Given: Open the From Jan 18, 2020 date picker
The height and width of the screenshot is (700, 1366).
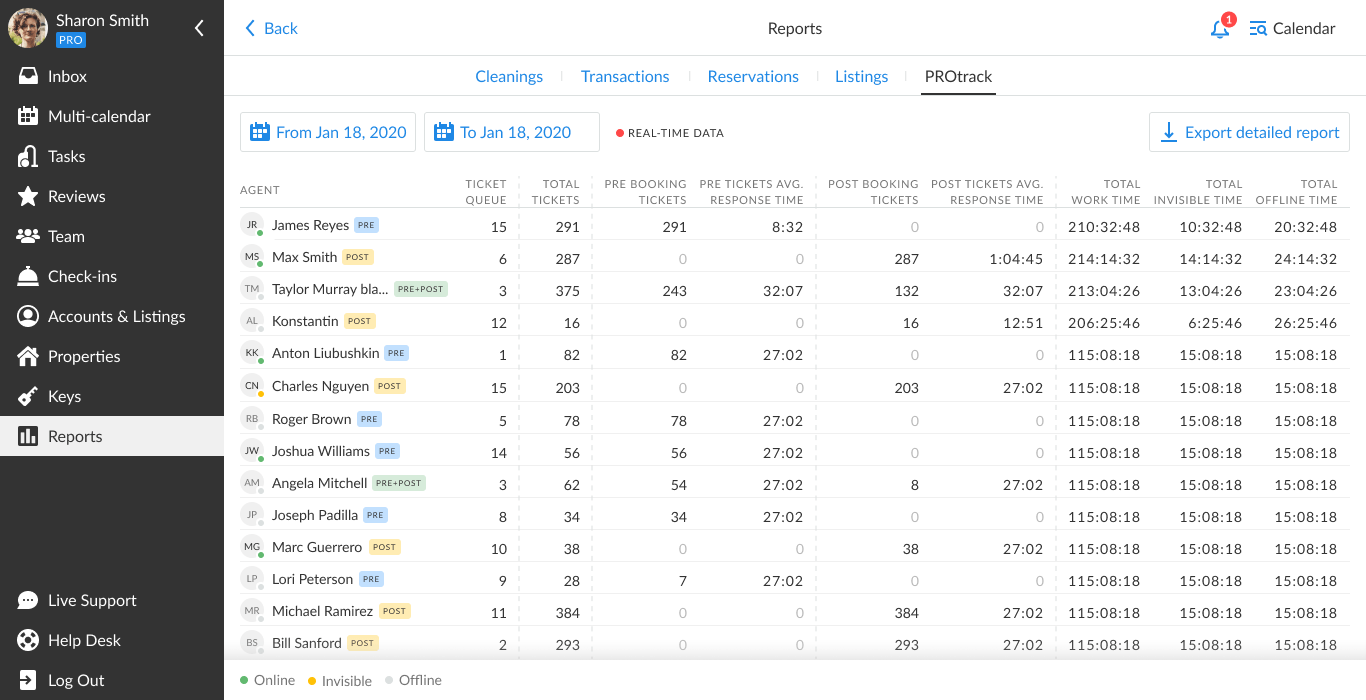Looking at the screenshot, I should point(328,132).
